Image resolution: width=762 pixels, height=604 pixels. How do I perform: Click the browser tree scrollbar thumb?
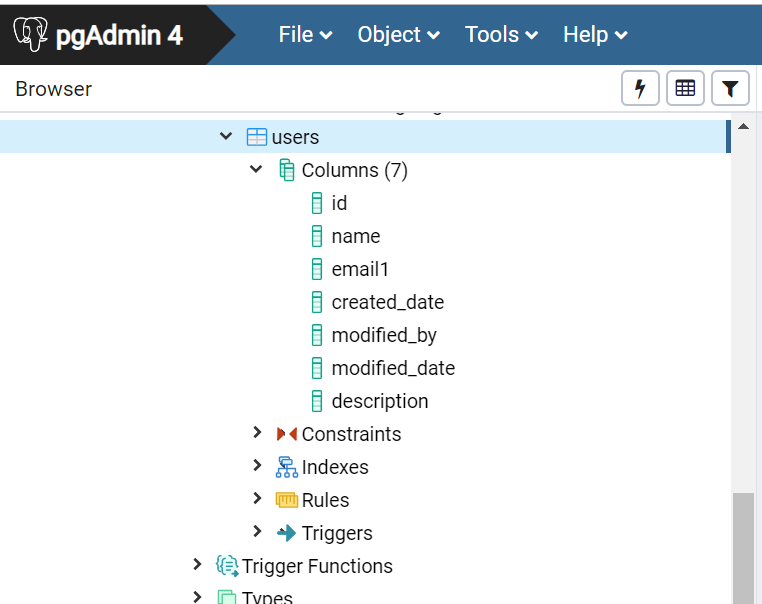click(x=743, y=548)
